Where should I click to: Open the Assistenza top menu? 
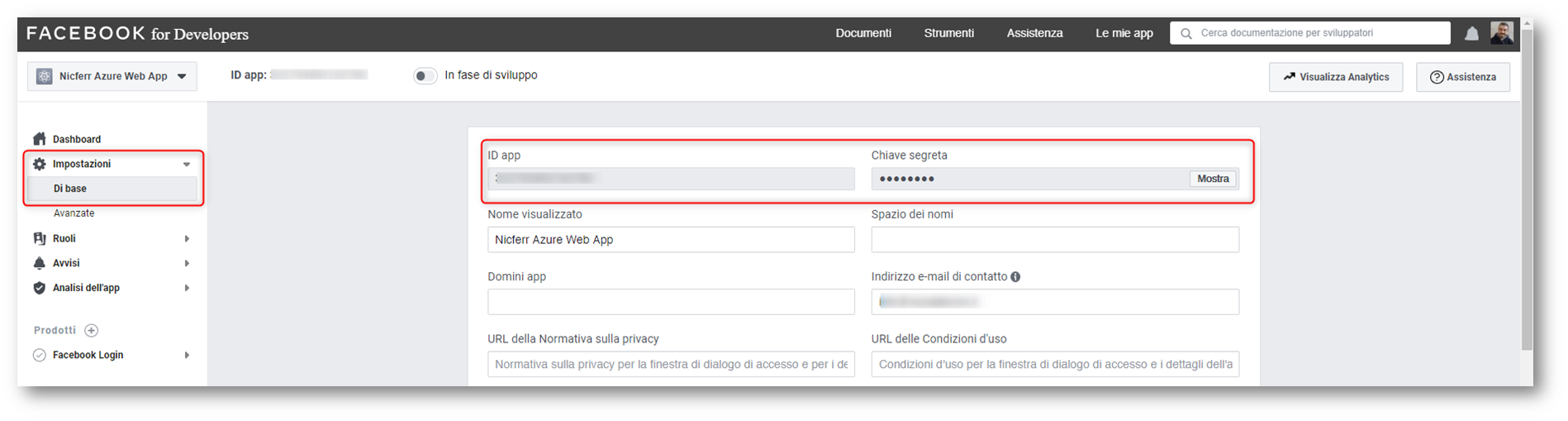click(1034, 33)
